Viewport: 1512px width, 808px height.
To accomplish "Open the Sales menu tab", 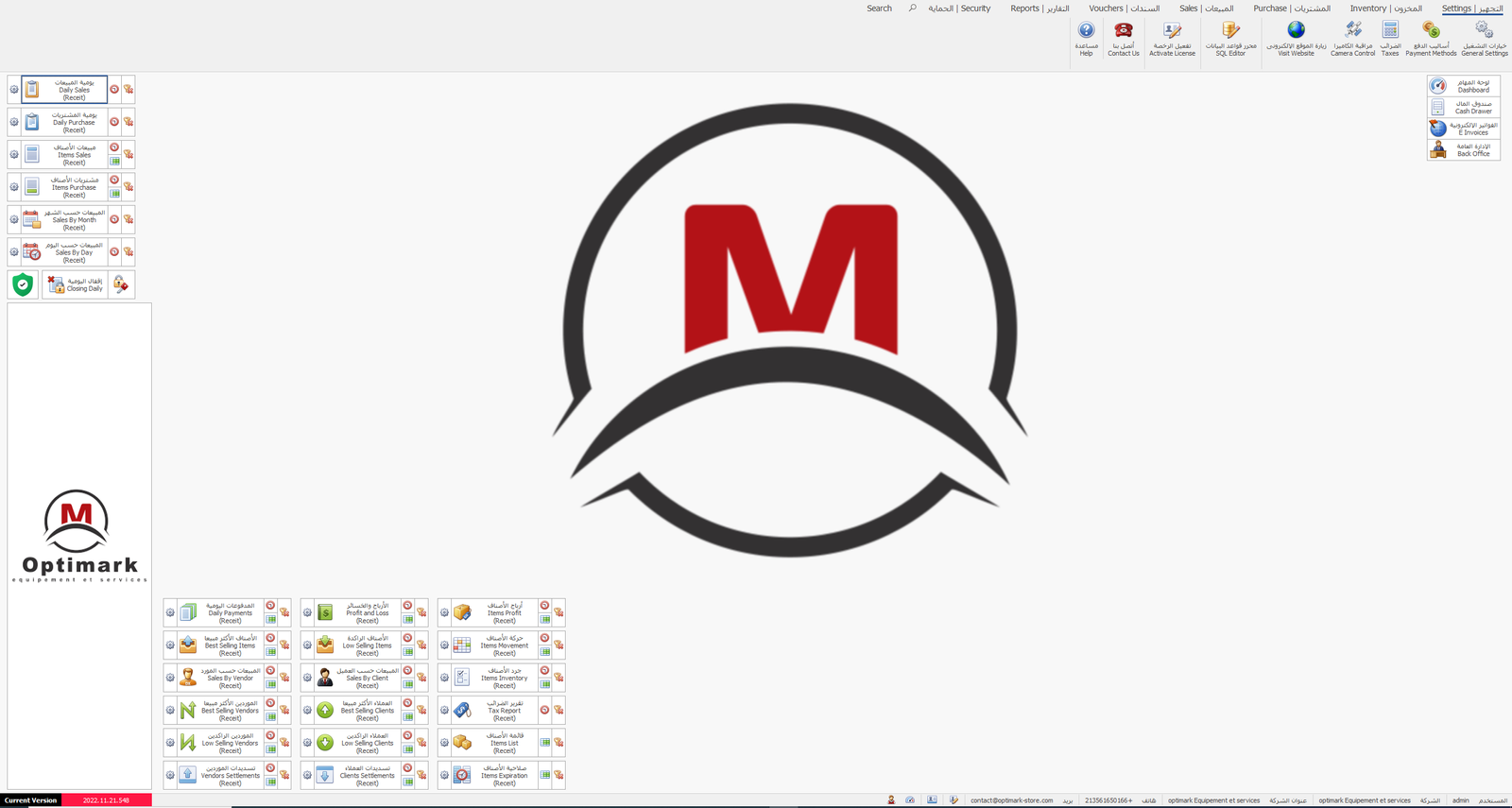I will pos(1207,9).
